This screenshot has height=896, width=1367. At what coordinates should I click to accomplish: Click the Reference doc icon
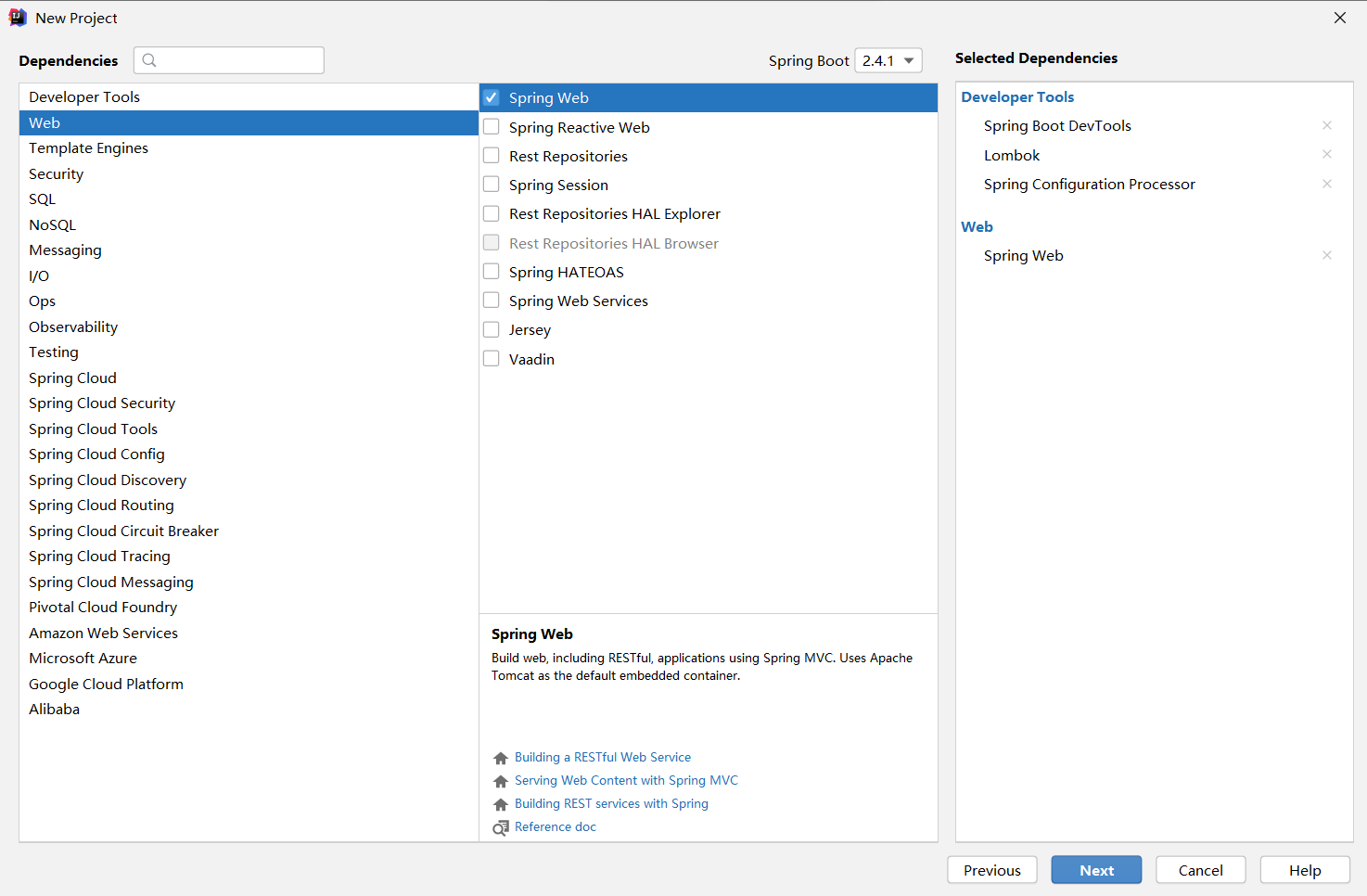pyautogui.click(x=501, y=827)
